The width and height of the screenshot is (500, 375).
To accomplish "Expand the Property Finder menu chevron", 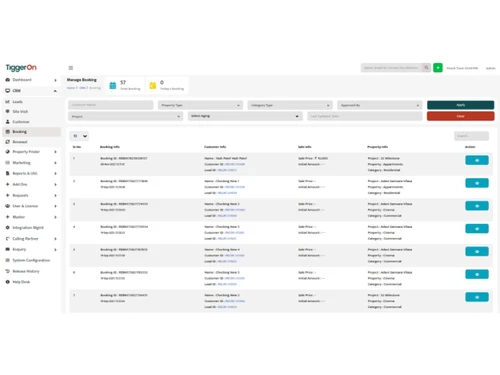I will click(55, 152).
